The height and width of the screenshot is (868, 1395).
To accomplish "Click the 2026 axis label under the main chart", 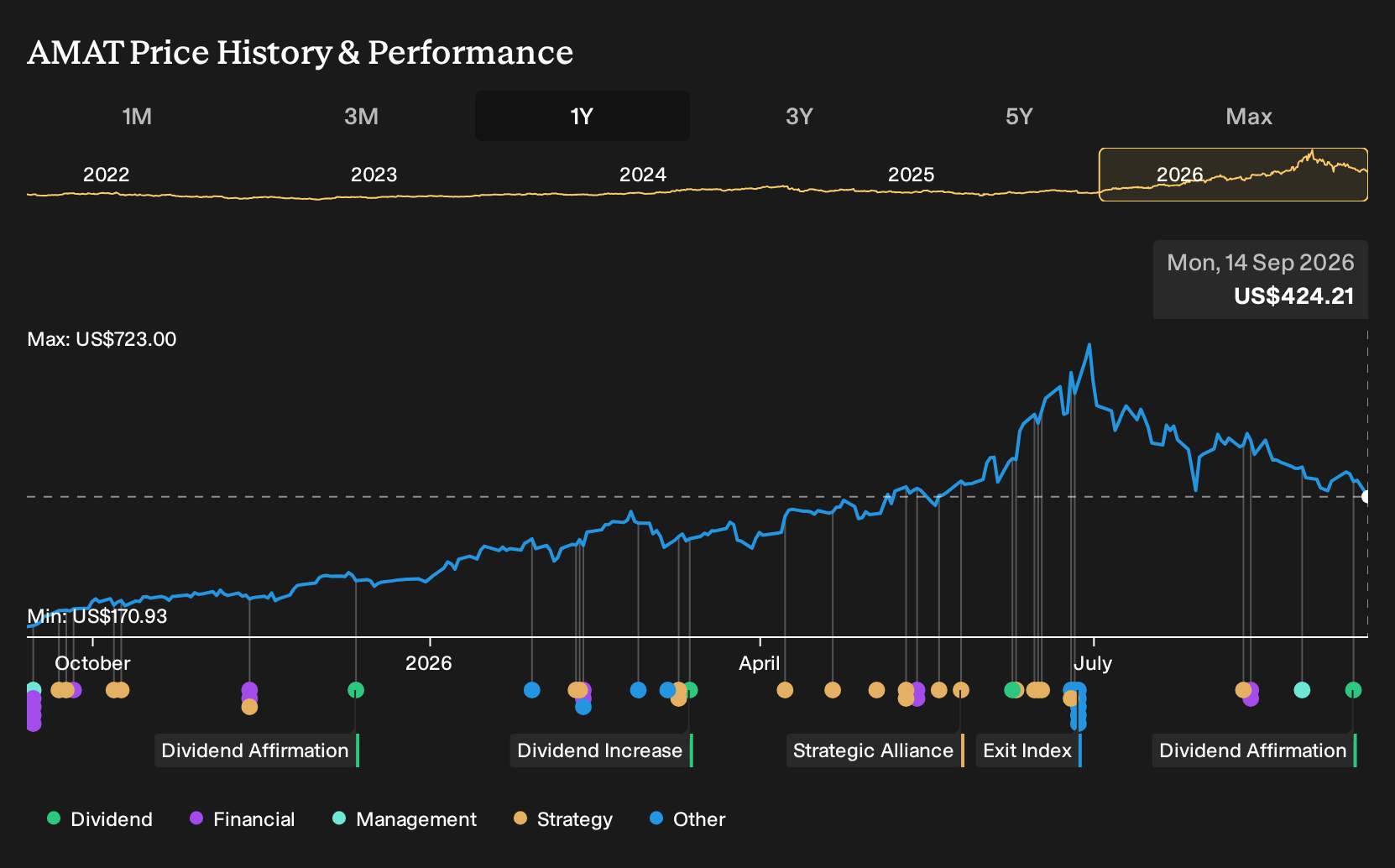I will [429, 663].
